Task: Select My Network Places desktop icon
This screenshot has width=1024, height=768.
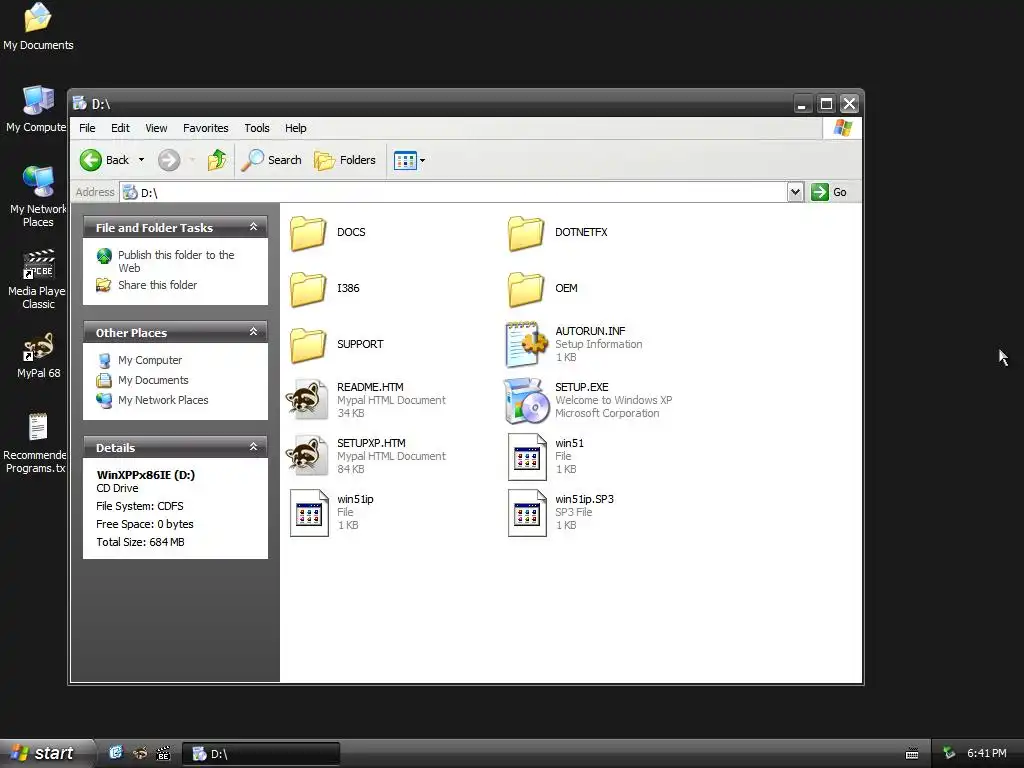Action: pyautogui.click(x=38, y=197)
